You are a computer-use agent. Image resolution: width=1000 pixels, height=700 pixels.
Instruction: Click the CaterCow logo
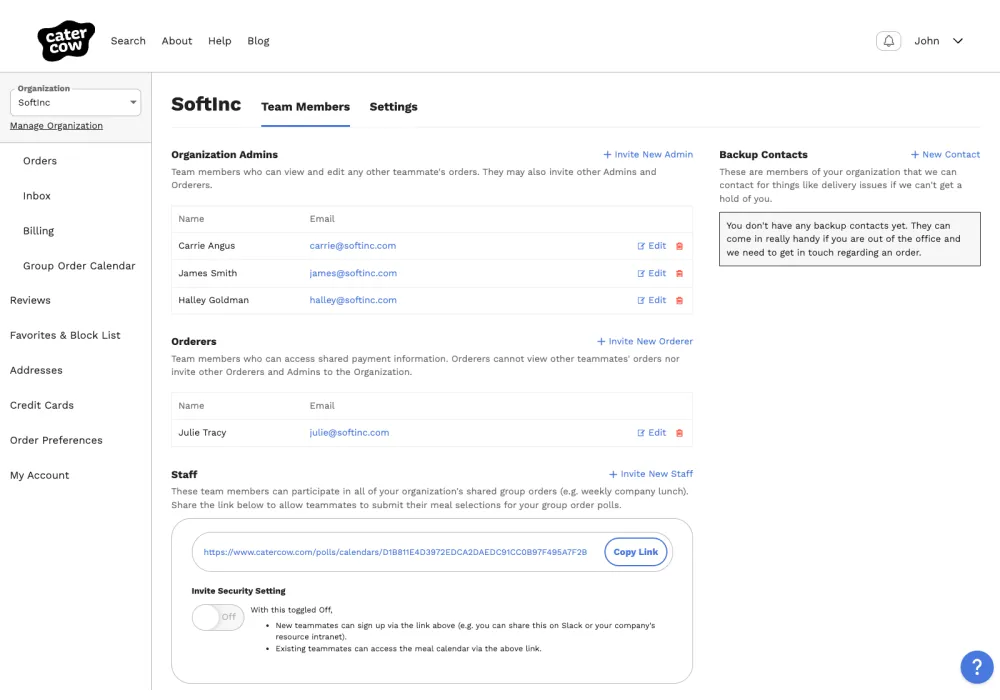[66, 41]
